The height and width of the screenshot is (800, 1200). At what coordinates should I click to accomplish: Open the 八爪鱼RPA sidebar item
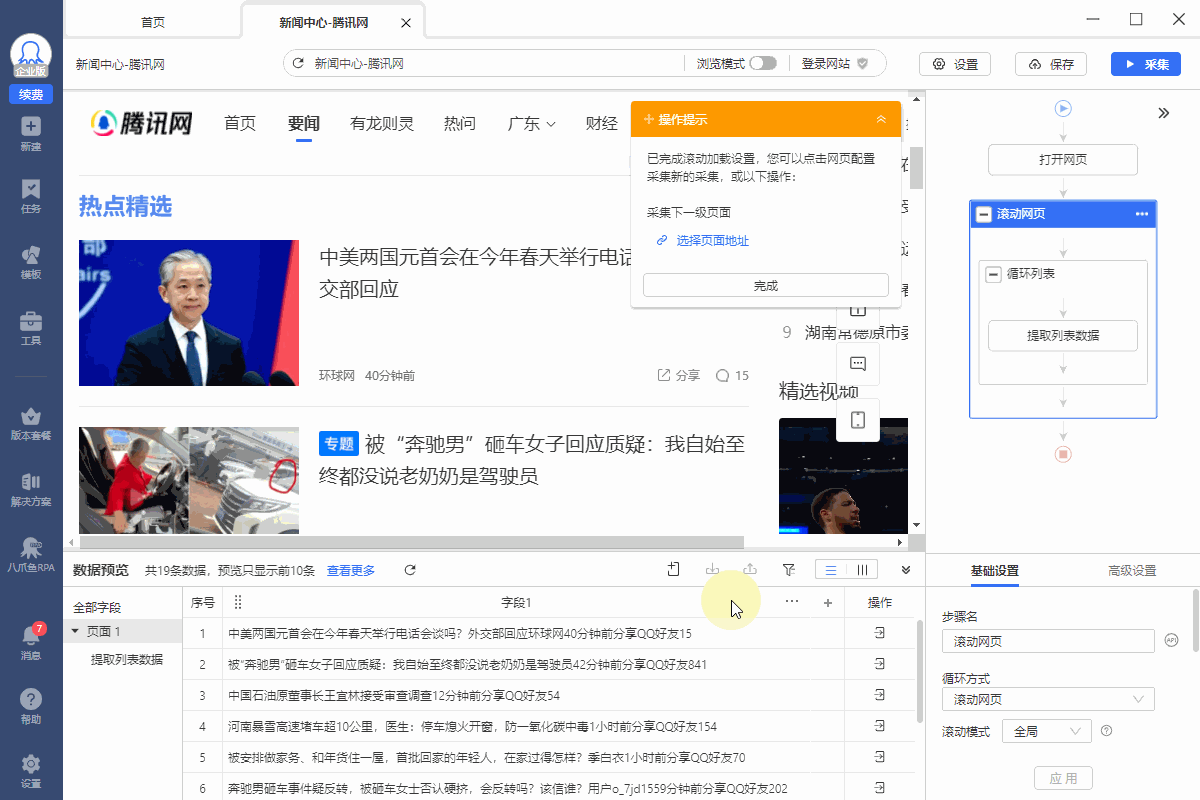[x=31, y=554]
